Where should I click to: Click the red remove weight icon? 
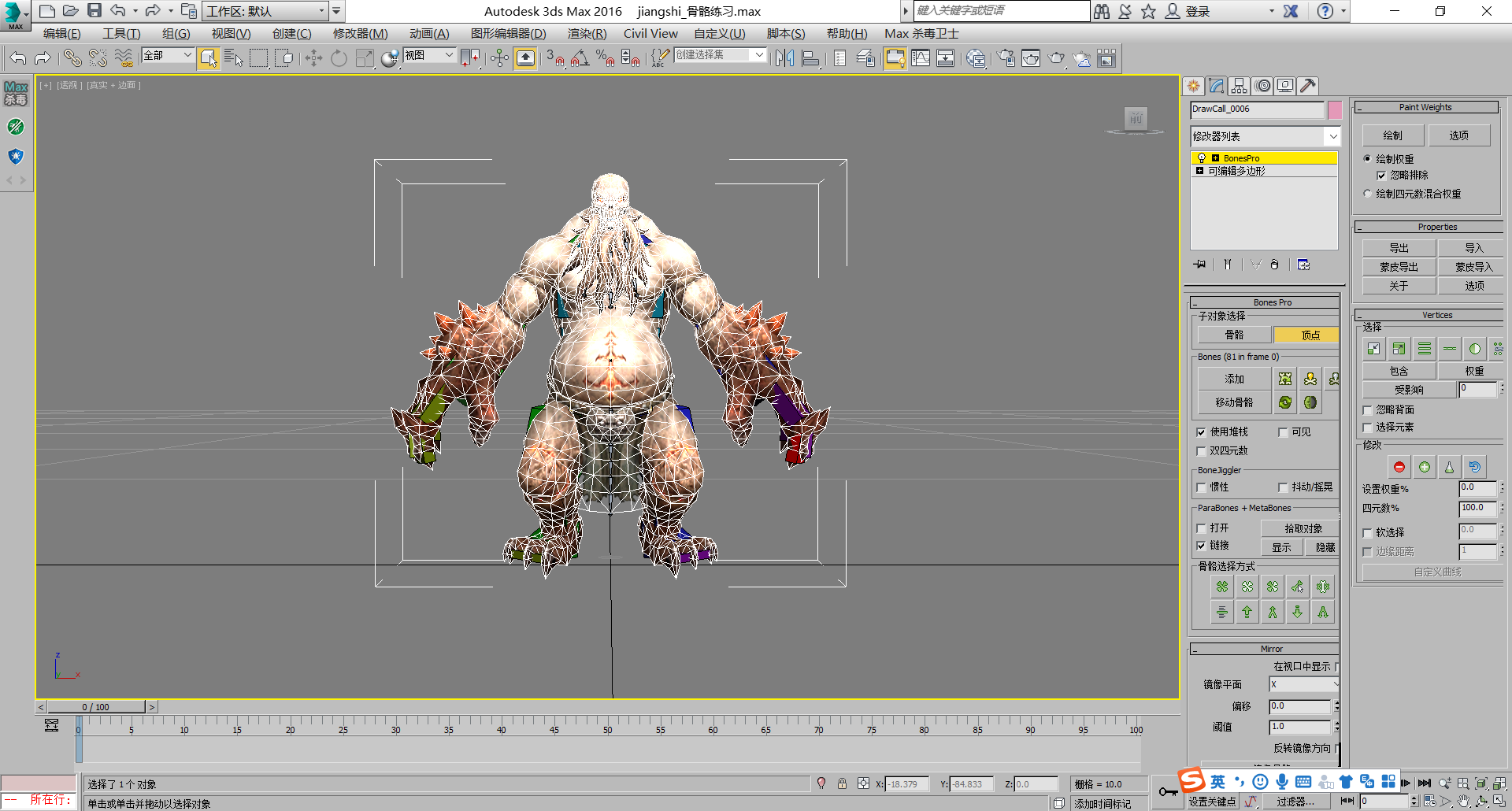click(1399, 467)
